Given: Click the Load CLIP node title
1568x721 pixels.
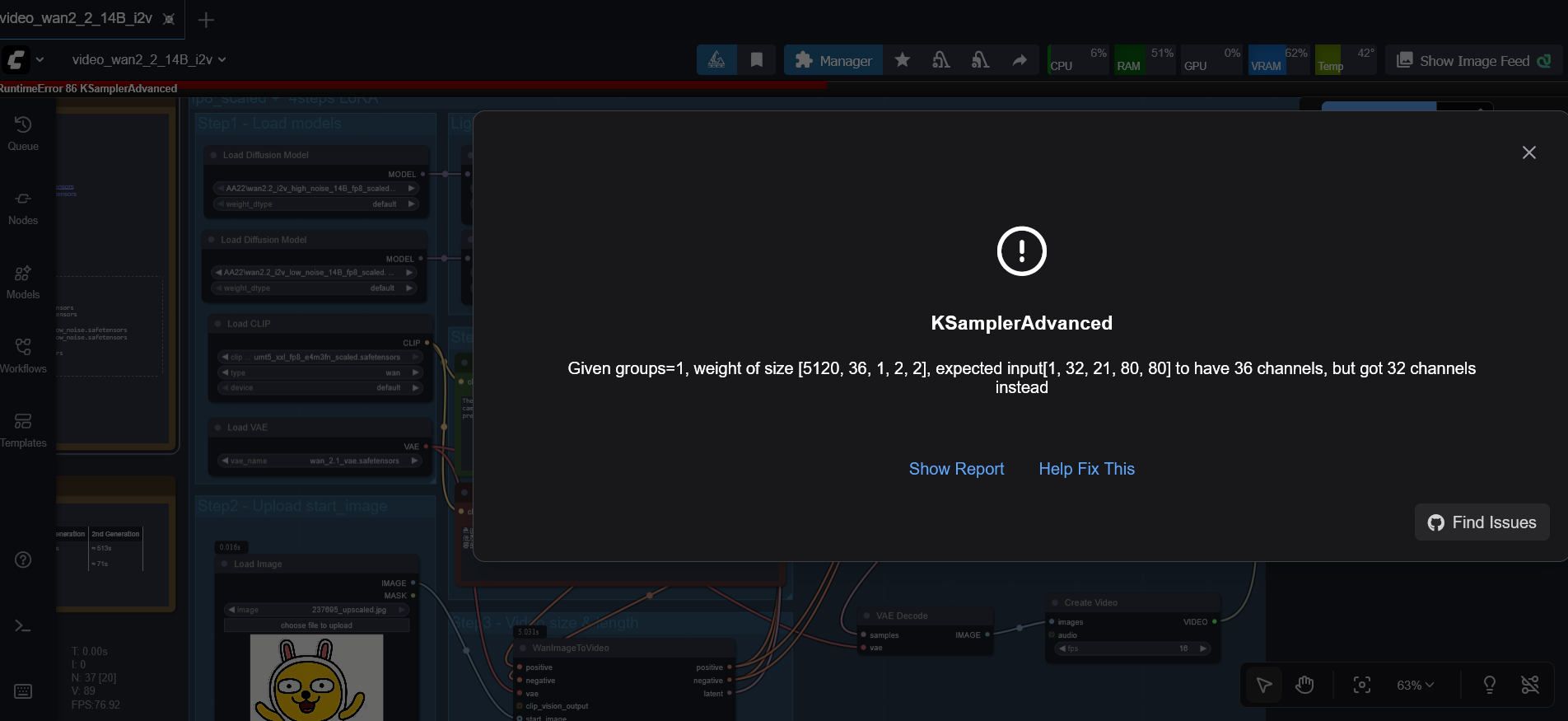Looking at the screenshot, I should pyautogui.click(x=249, y=324).
